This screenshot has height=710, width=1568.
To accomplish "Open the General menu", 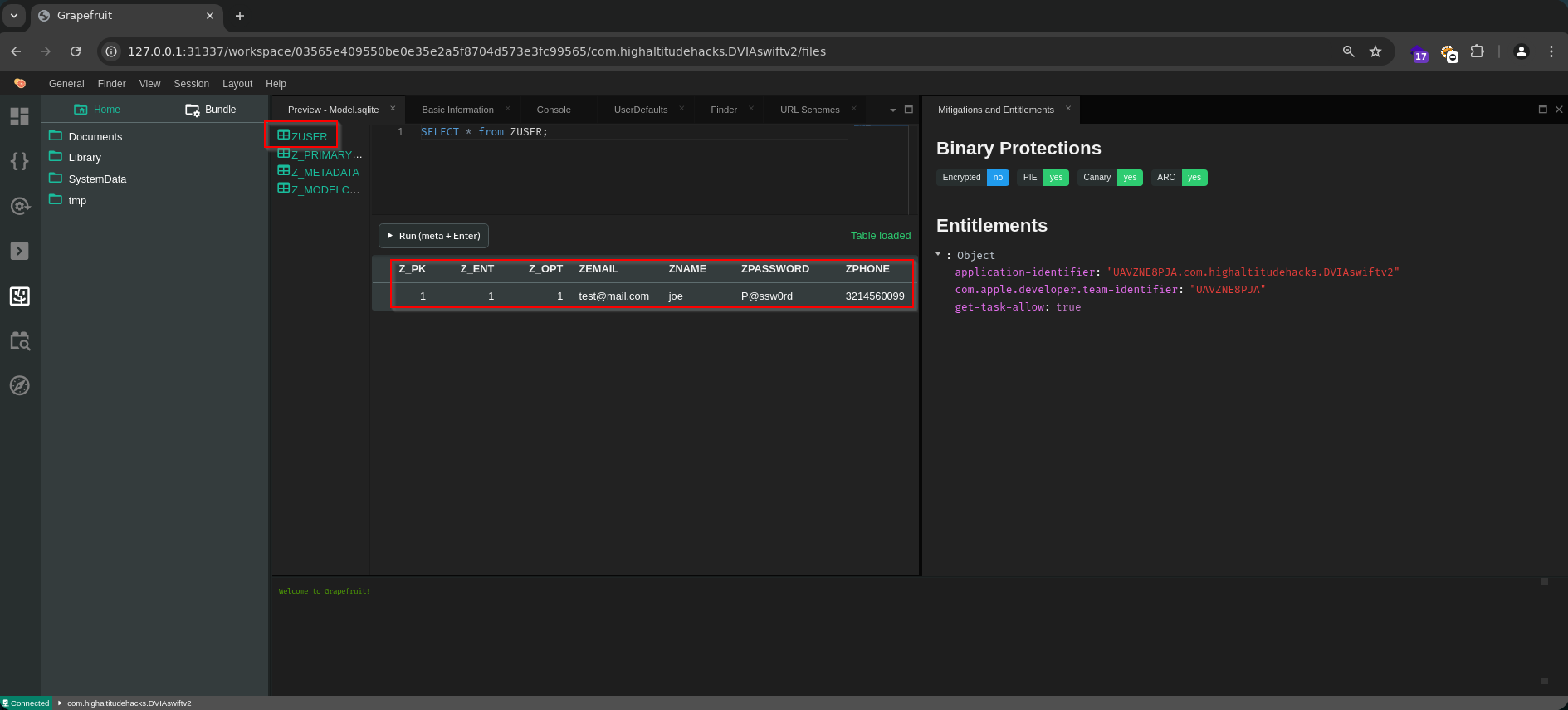I will [66, 84].
